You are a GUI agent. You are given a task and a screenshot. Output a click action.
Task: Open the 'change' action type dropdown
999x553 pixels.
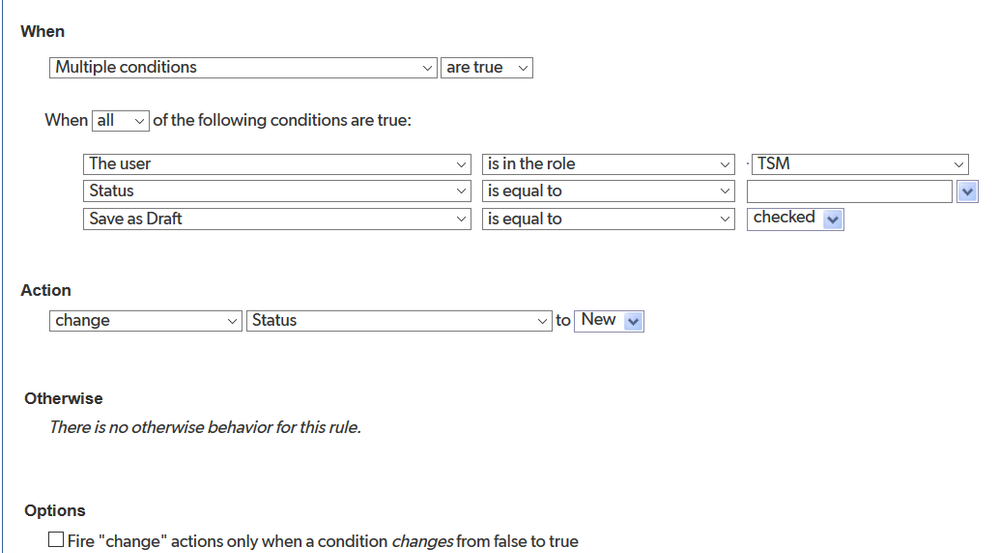pos(146,320)
